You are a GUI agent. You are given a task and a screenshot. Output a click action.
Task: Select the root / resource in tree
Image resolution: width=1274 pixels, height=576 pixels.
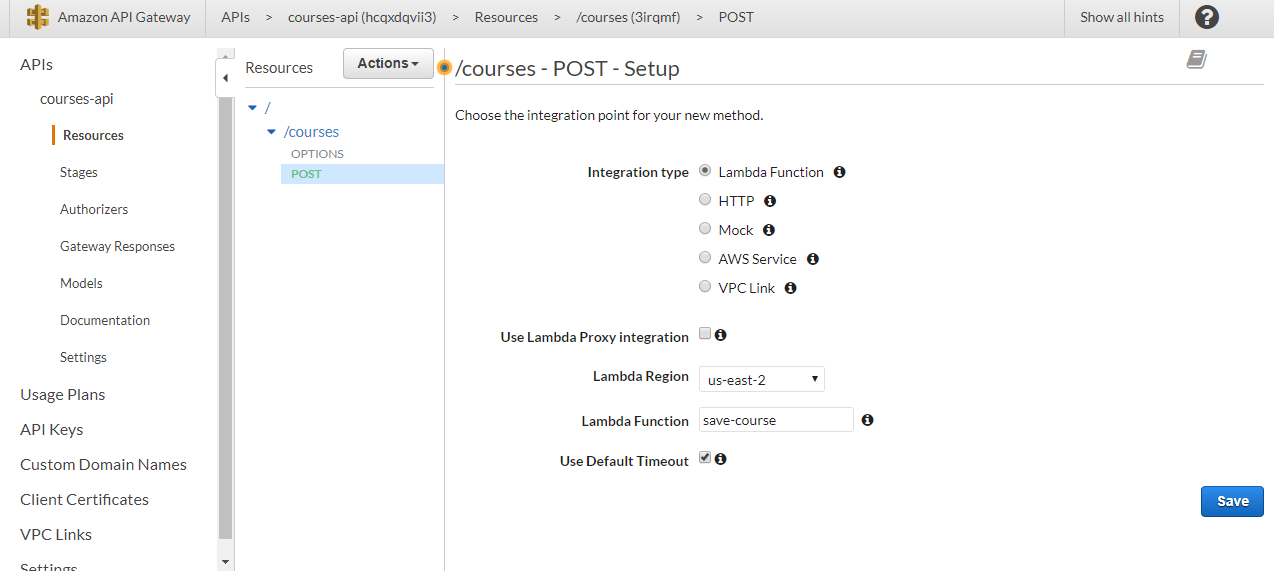[268, 107]
